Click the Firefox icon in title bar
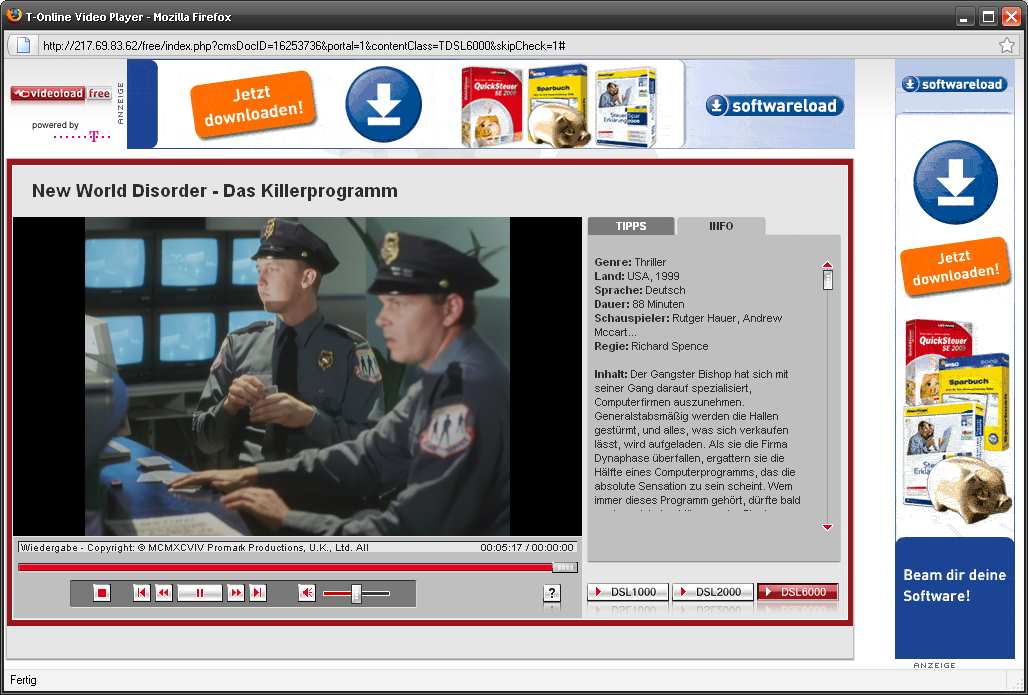Viewport: 1028px width, 695px height. coord(12,16)
